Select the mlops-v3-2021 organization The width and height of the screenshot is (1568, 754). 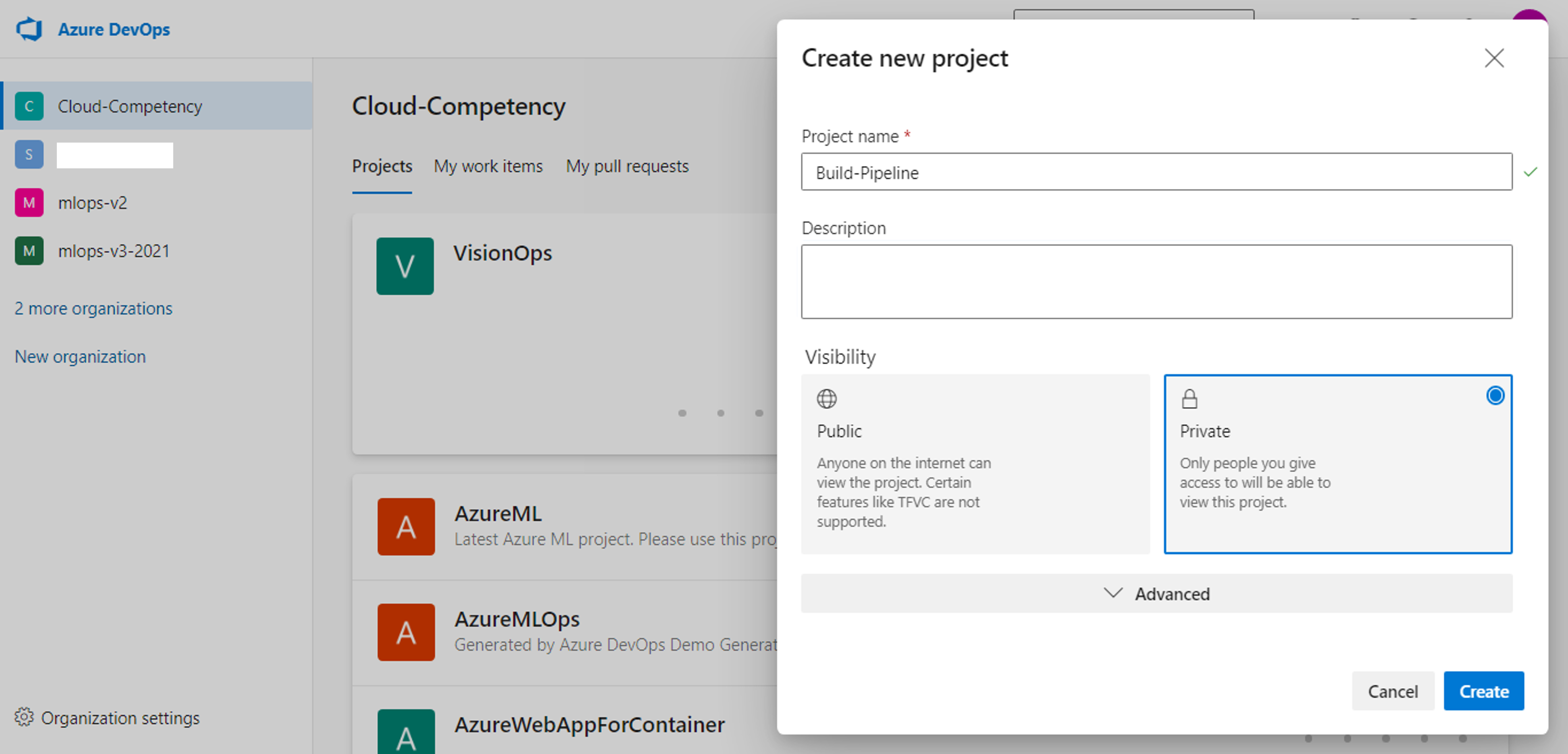point(114,251)
